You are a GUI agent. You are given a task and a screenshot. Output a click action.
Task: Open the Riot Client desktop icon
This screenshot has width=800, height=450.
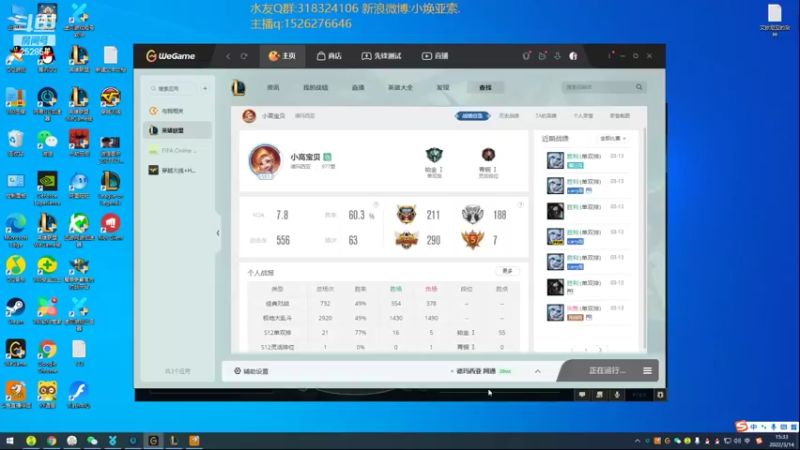[x=110, y=228]
